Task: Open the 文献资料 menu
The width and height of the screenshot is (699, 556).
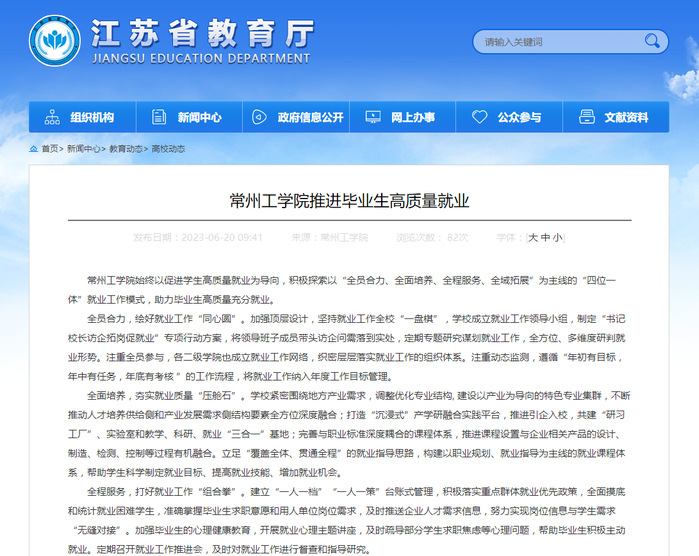Action: [x=616, y=117]
